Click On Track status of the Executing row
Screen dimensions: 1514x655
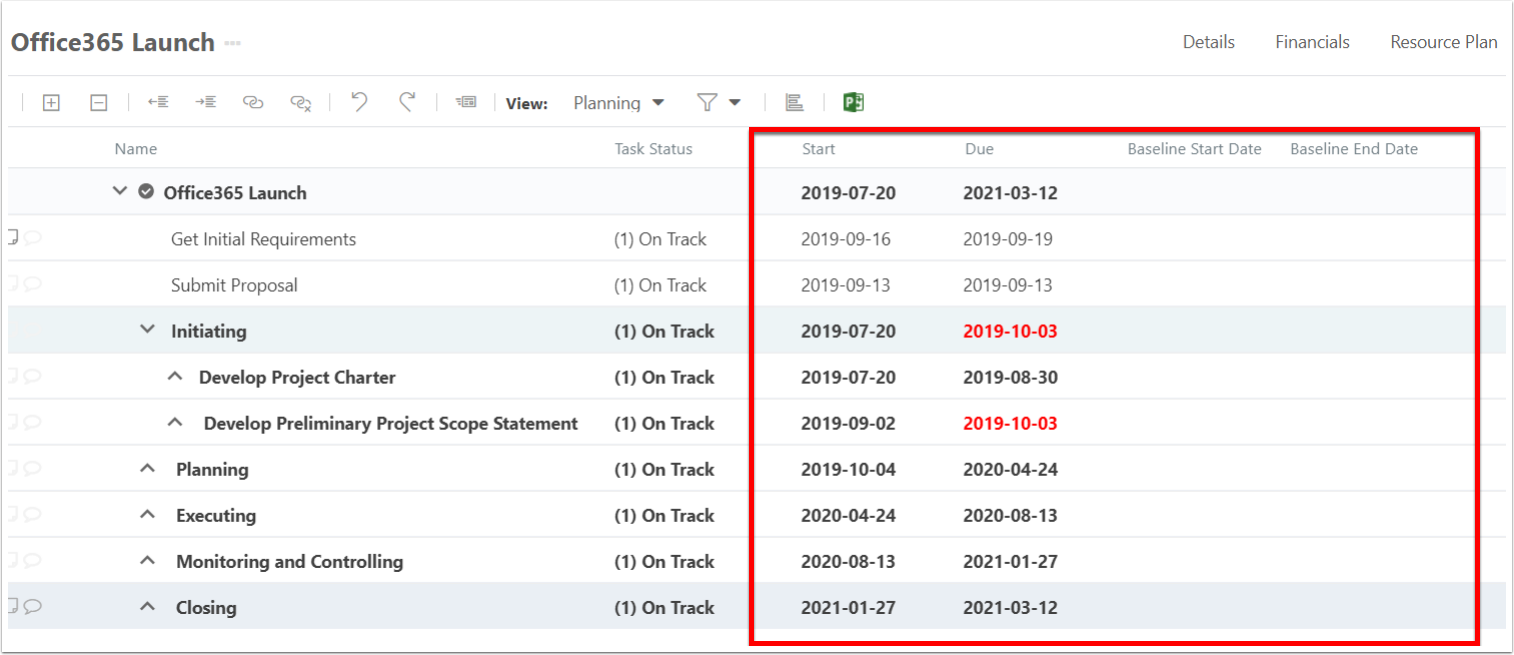point(664,515)
